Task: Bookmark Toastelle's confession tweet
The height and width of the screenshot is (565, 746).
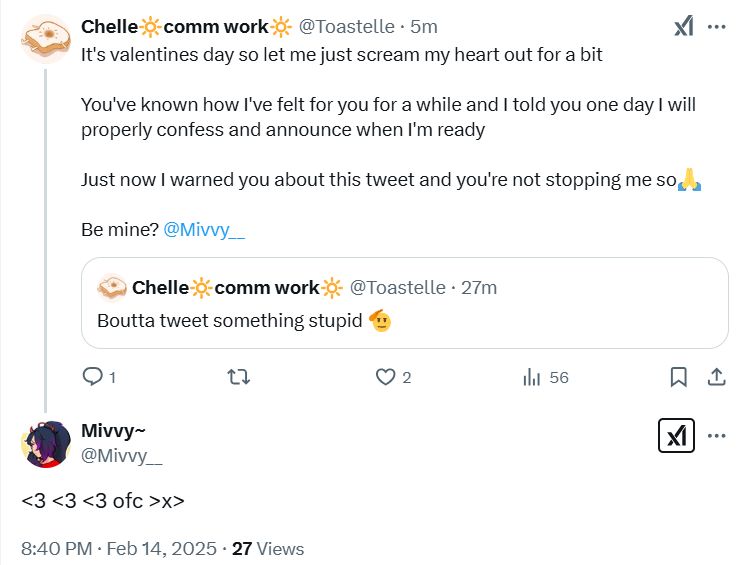Action: click(x=678, y=377)
